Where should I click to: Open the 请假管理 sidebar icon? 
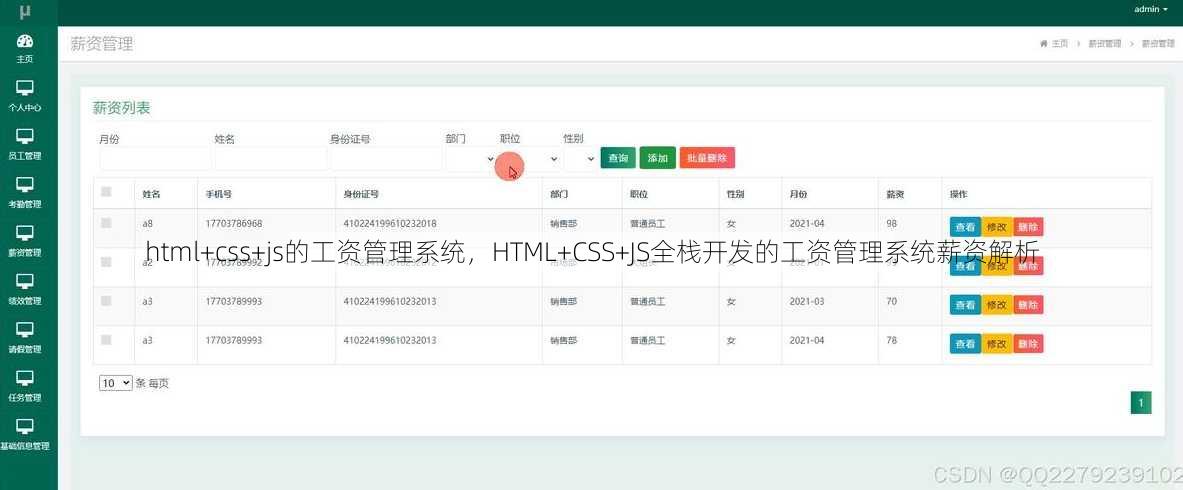pyautogui.click(x=25, y=330)
